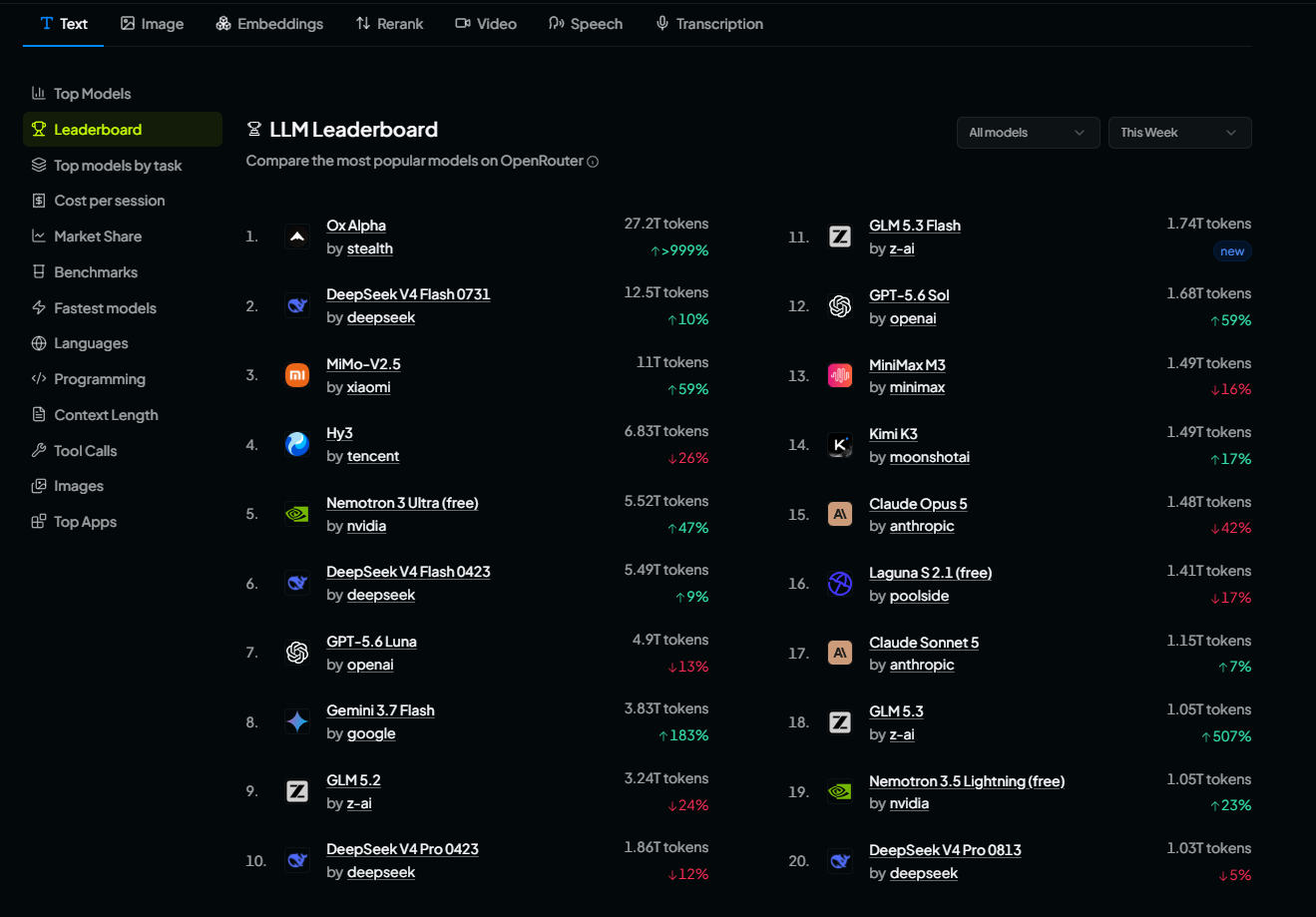
Task: Click the MiniMax M3 logo icon
Action: (840, 375)
